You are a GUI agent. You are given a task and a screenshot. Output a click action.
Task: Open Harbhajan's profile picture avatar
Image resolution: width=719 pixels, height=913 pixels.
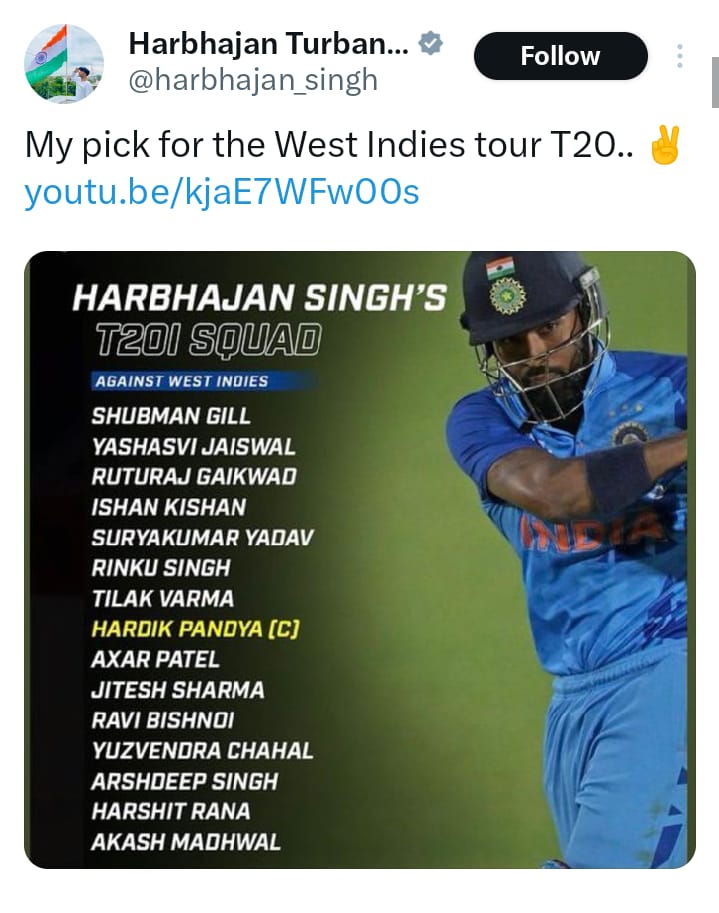(63, 63)
